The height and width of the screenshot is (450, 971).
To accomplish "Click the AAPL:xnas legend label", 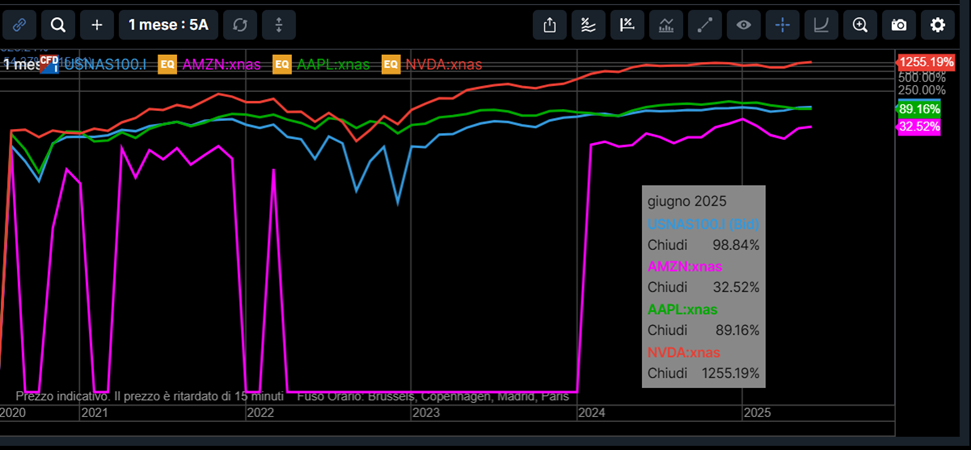I will (333, 64).
